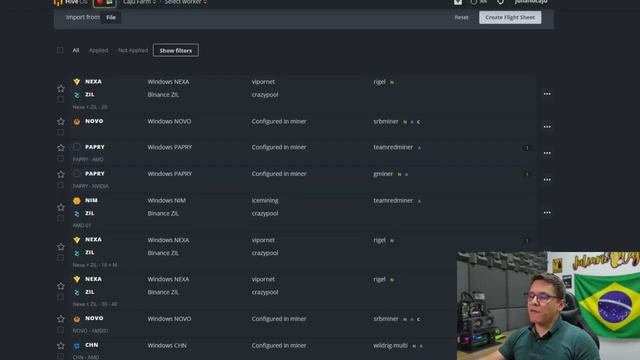The height and width of the screenshot is (360, 640).
Task: Switch to the All filter tab
Action: [76, 50]
